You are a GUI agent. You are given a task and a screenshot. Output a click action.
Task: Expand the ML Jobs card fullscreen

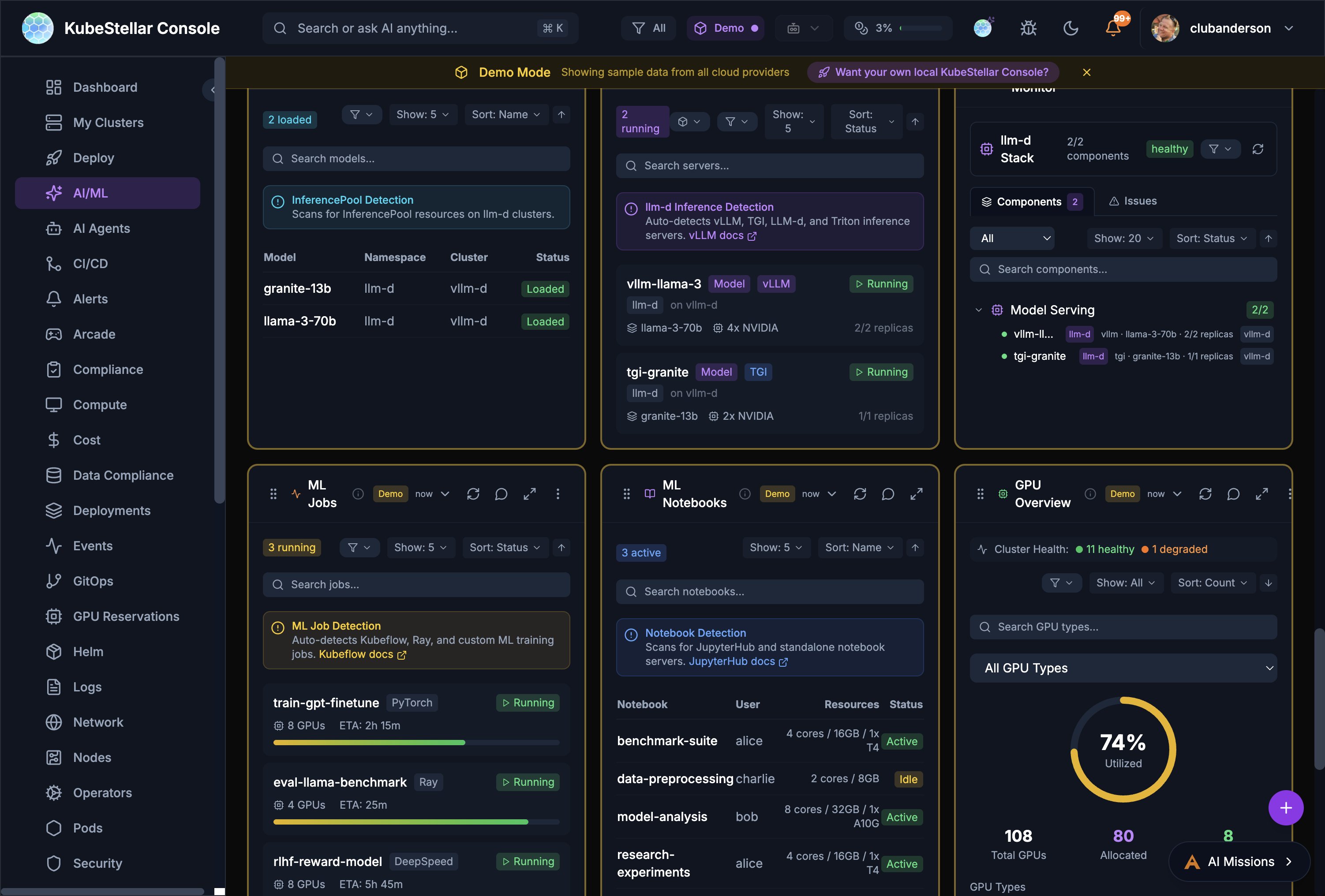pyautogui.click(x=529, y=493)
